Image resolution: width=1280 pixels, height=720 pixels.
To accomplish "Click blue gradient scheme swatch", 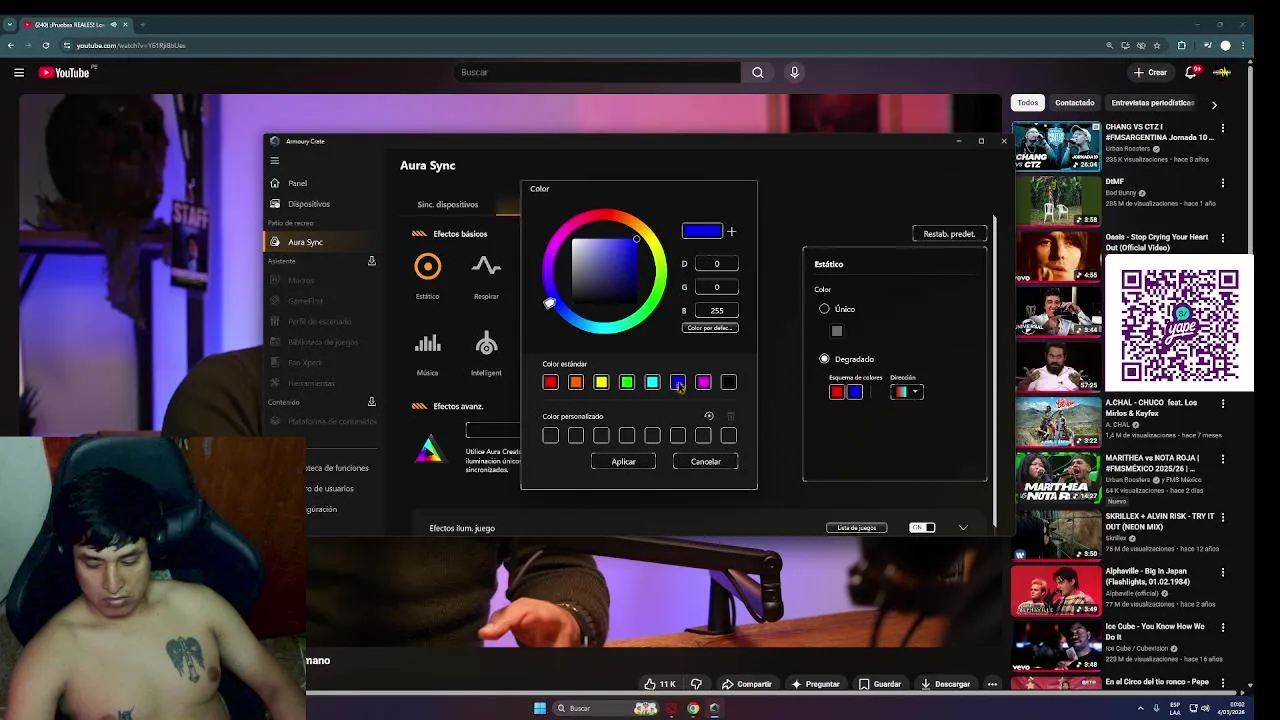I will [855, 392].
